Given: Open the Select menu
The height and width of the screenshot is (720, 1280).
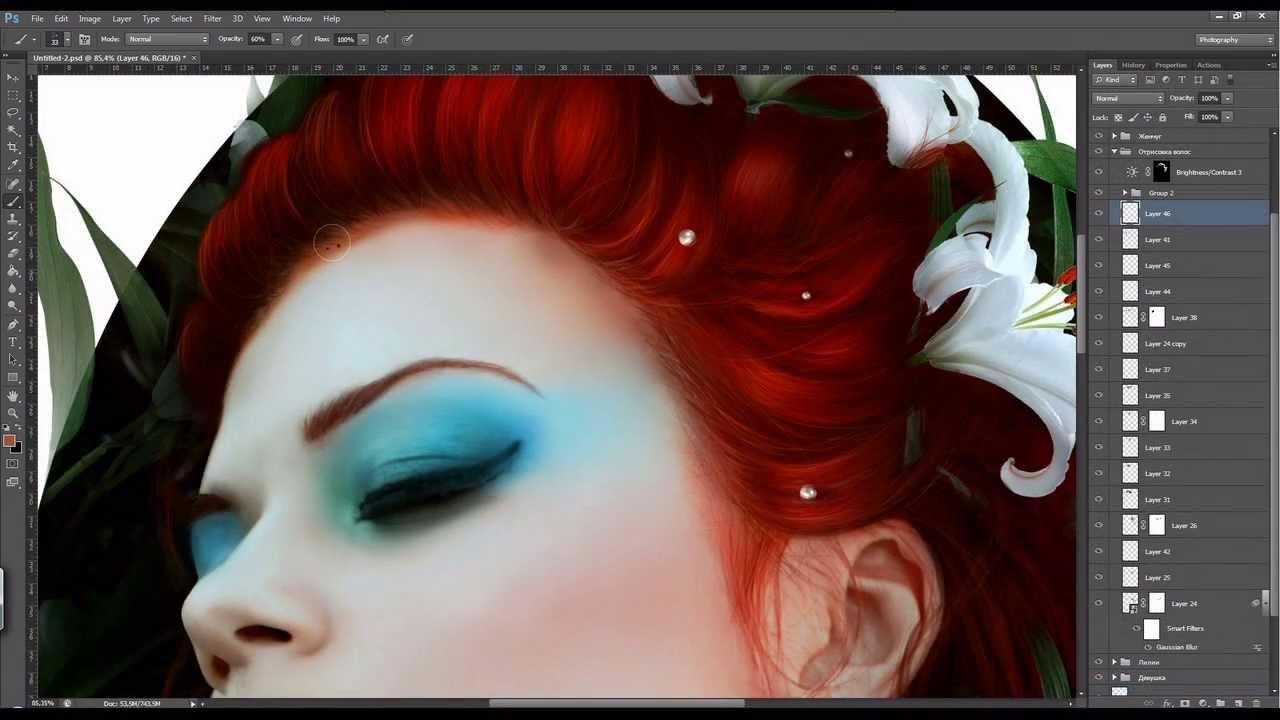Looking at the screenshot, I should click(181, 18).
